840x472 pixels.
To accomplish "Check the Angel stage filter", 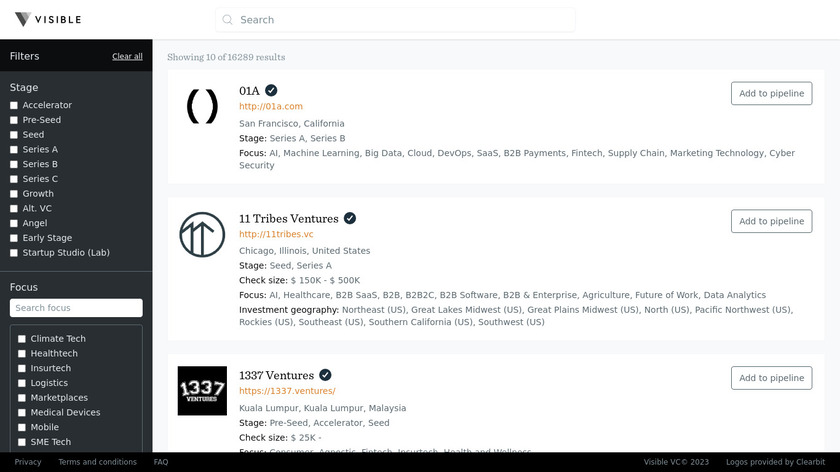I will 14,223.
